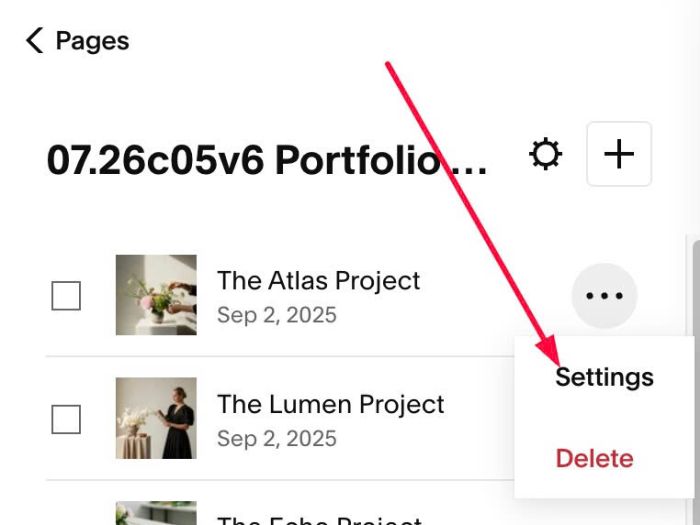Click The Lumen Project woman thumbnail
This screenshot has width=700, height=525.
tap(156, 418)
